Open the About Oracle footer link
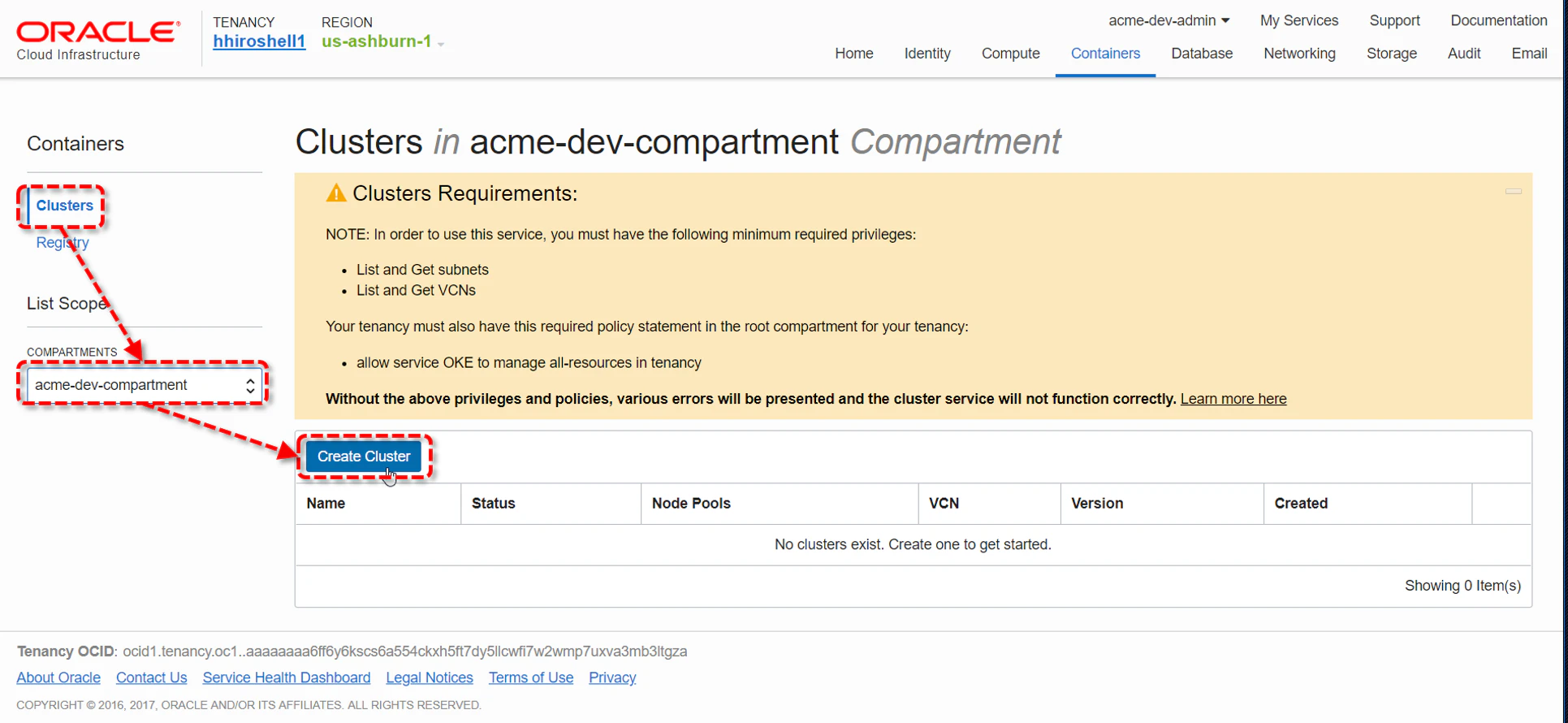 pyautogui.click(x=58, y=678)
